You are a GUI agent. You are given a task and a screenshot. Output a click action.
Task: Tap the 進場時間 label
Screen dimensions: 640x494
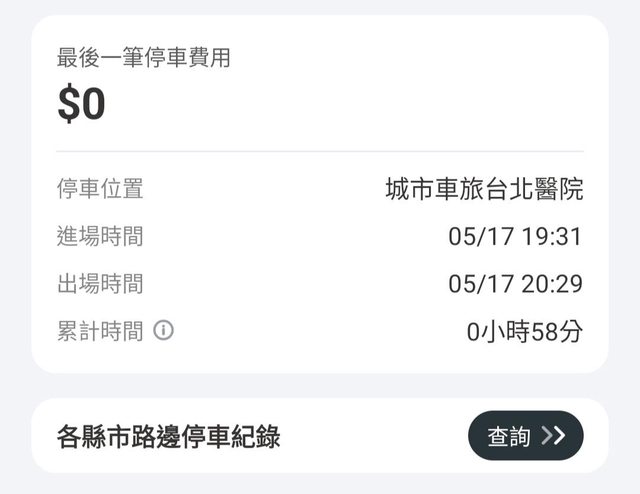click(100, 236)
